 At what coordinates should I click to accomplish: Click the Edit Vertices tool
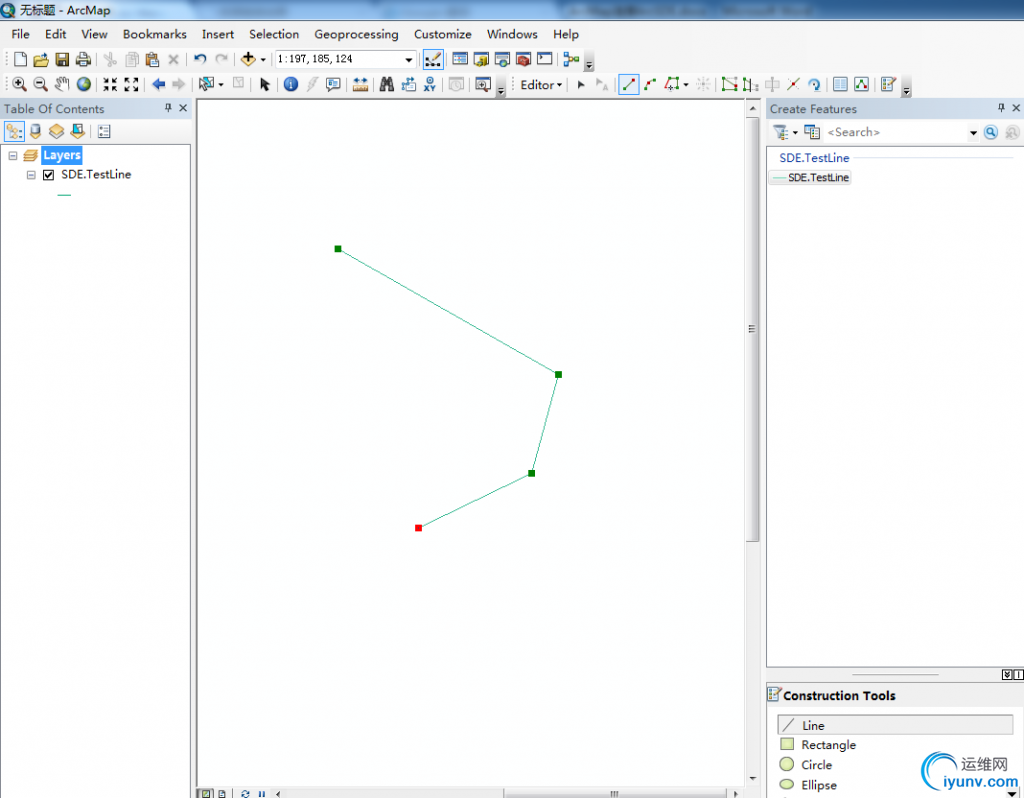(x=729, y=84)
